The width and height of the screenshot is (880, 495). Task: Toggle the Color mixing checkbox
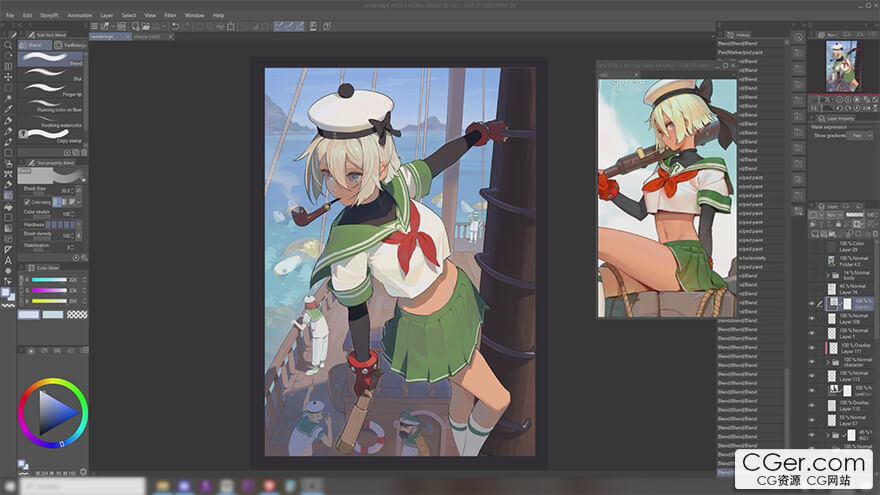[x=27, y=202]
